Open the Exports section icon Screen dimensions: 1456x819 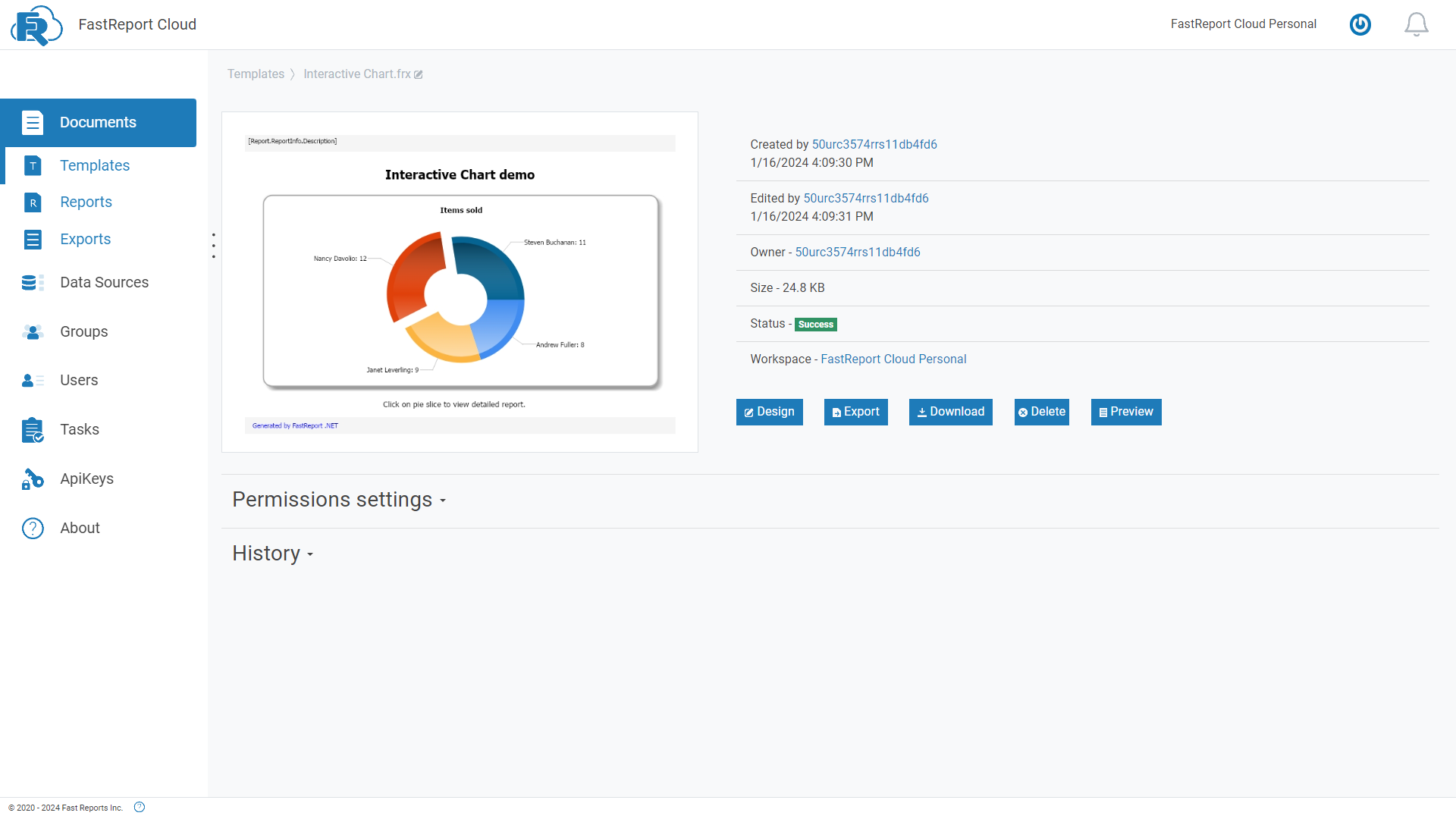[33, 239]
